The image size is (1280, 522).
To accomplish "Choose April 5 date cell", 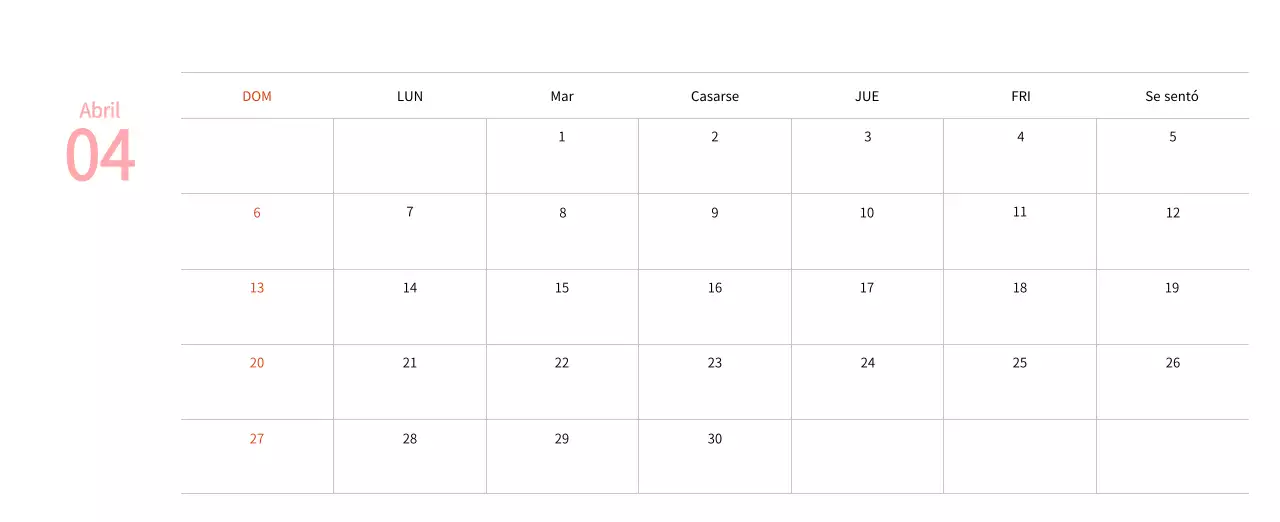I will point(1173,137).
